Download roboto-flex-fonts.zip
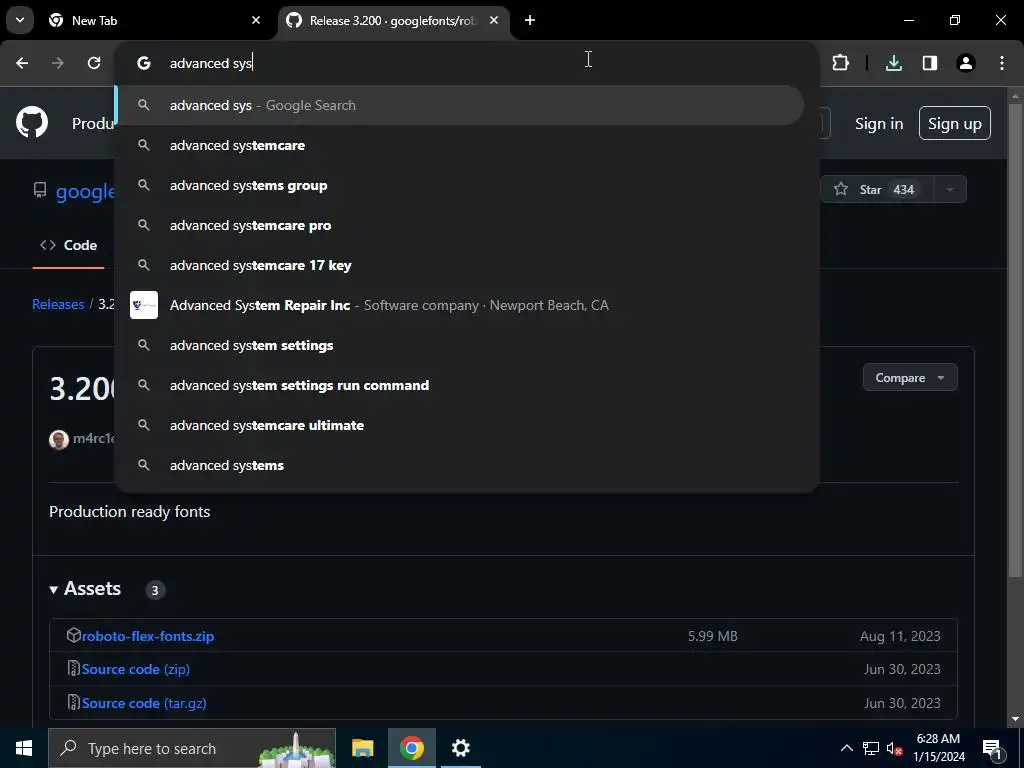 pos(148,636)
